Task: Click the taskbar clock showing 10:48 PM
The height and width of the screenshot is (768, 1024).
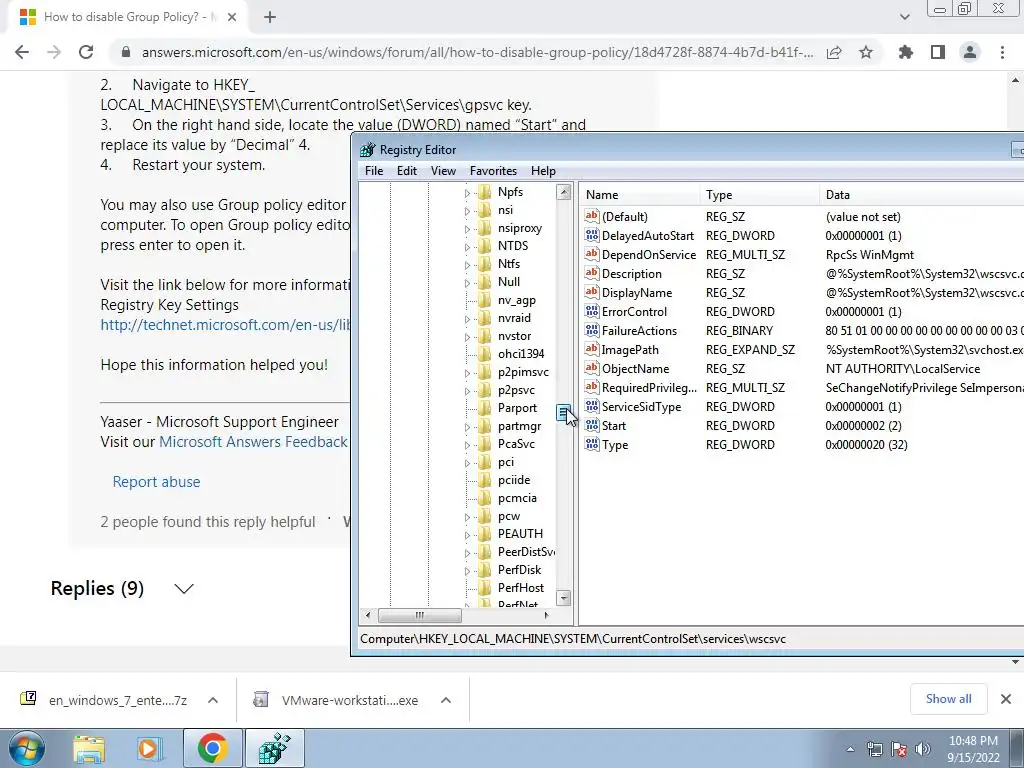Action: click(x=973, y=749)
